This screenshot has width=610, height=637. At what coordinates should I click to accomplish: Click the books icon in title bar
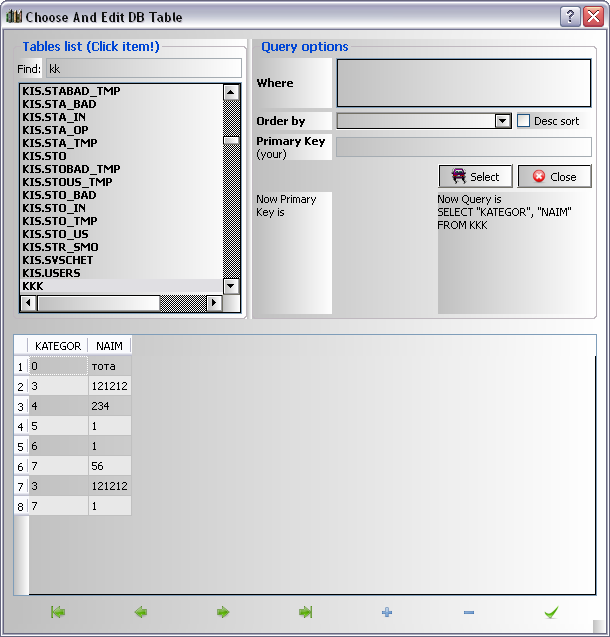tap(14, 17)
